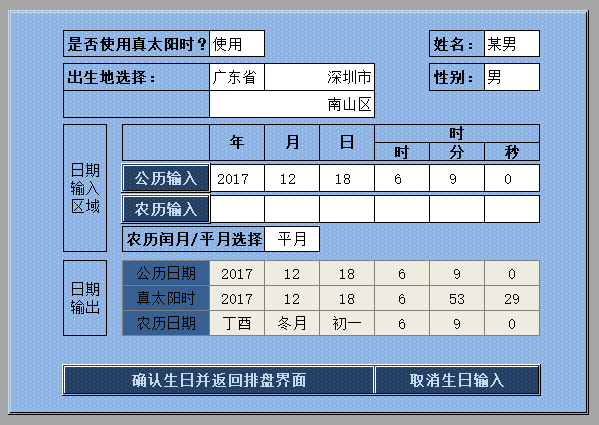Viewport: 599px width, 425px height.
Task: Select the empty 农历输入 month field
Action: point(292,209)
